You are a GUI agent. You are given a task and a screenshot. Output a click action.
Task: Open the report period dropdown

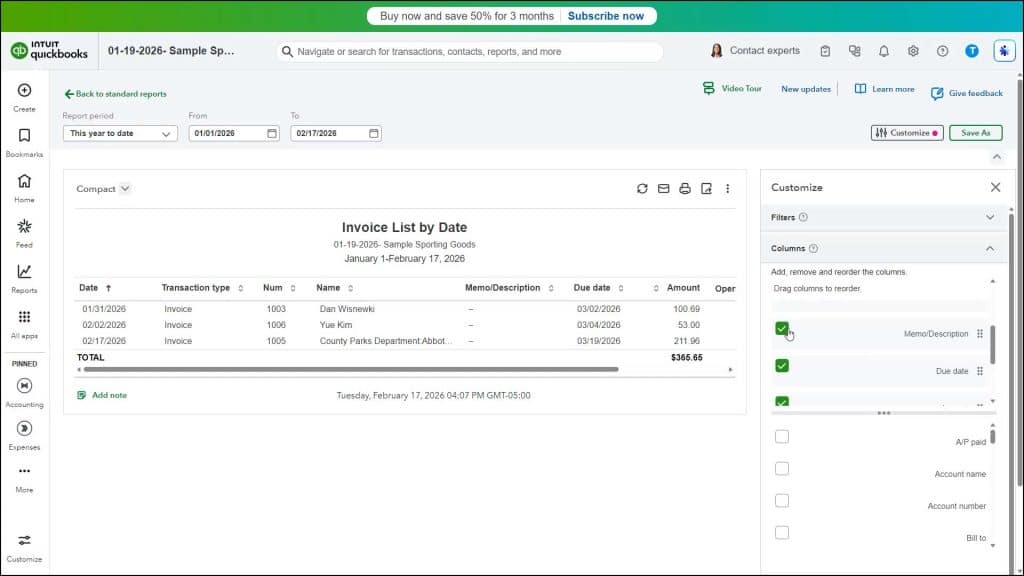click(119, 132)
